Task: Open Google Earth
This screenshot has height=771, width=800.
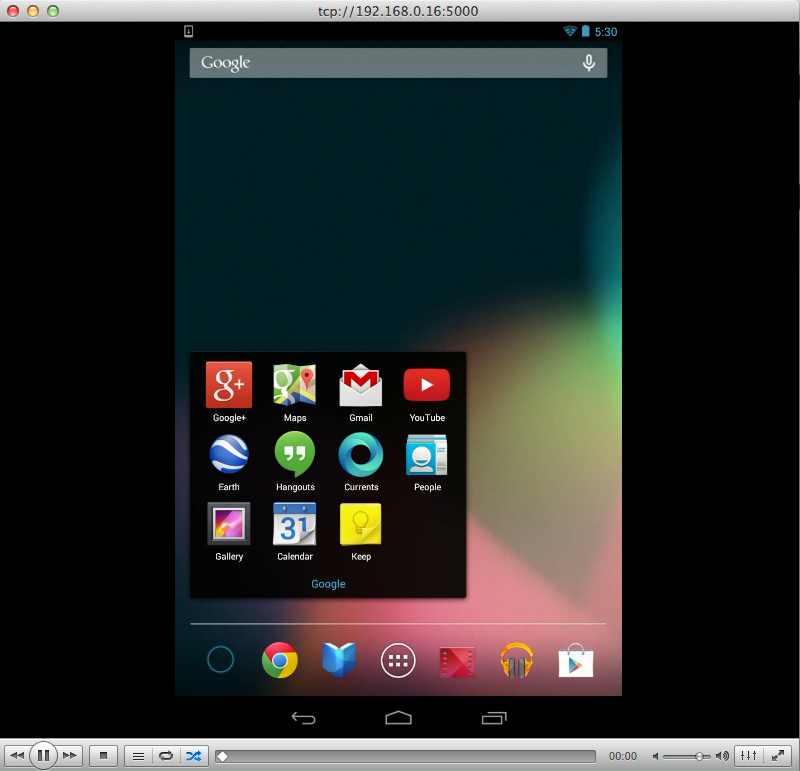Action: 228,454
